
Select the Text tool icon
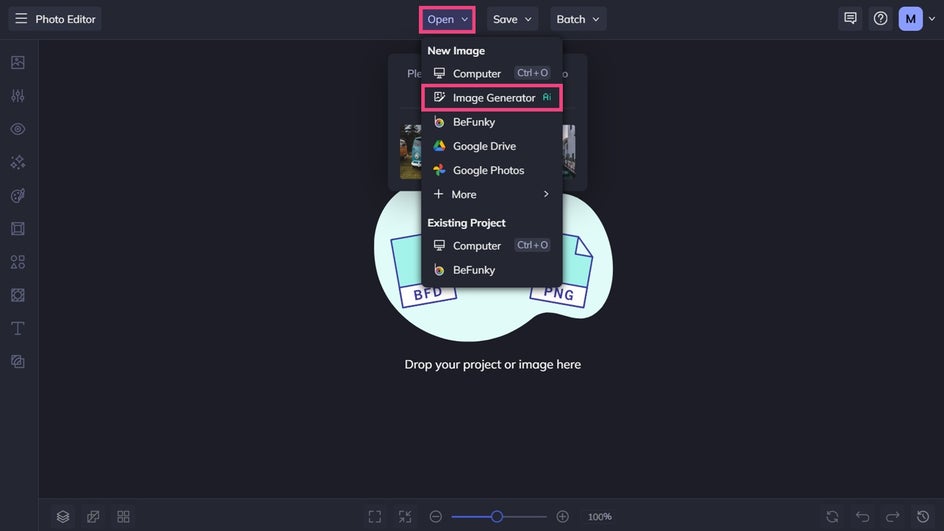[x=18, y=328]
